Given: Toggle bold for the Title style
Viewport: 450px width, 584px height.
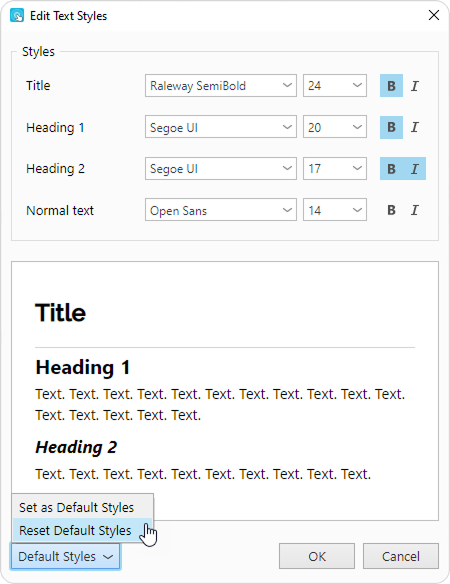Looking at the screenshot, I should tap(391, 86).
